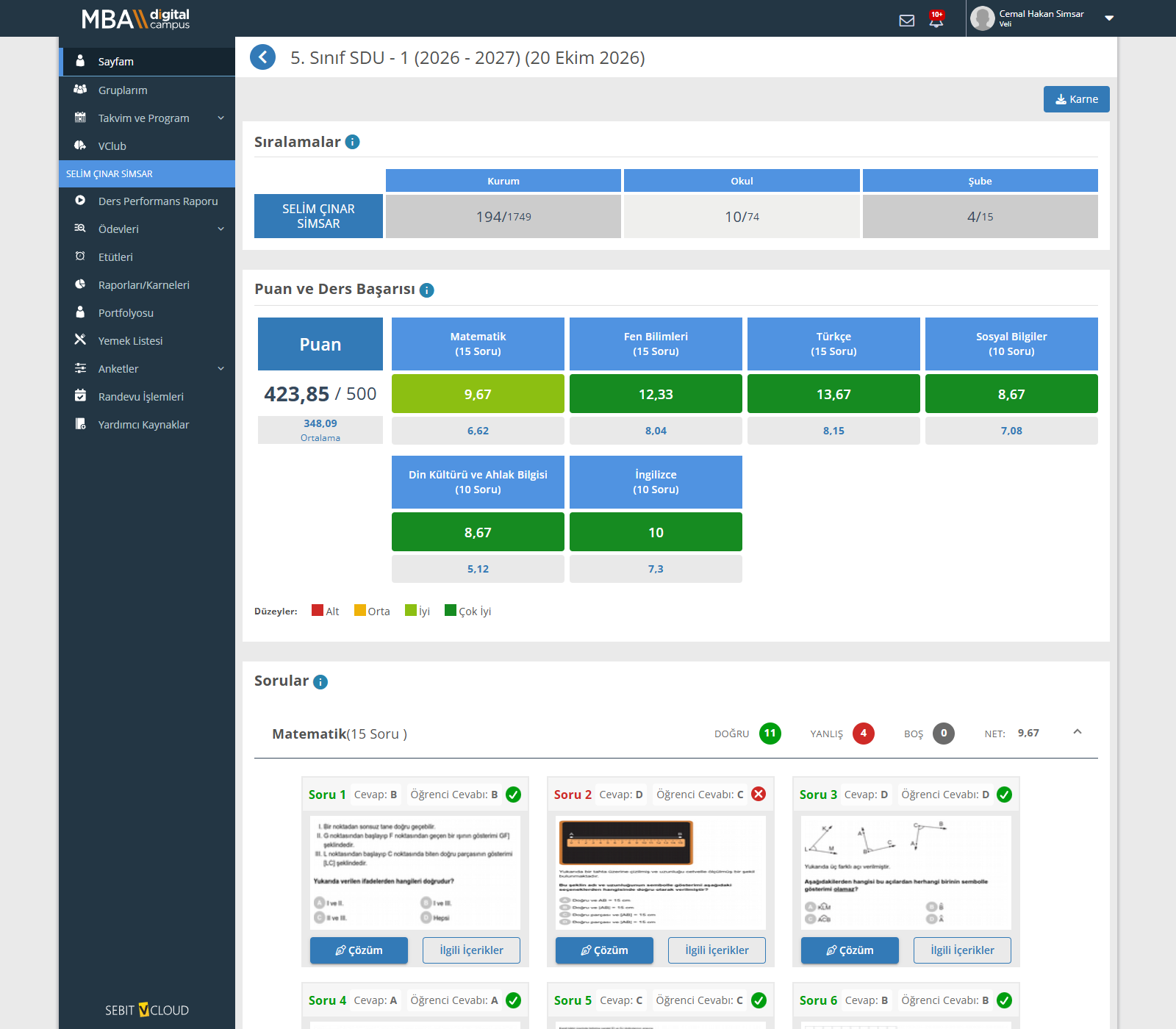1176x1029 pixels.
Task: Click the Matematik score tile 9,67
Action: (x=478, y=394)
